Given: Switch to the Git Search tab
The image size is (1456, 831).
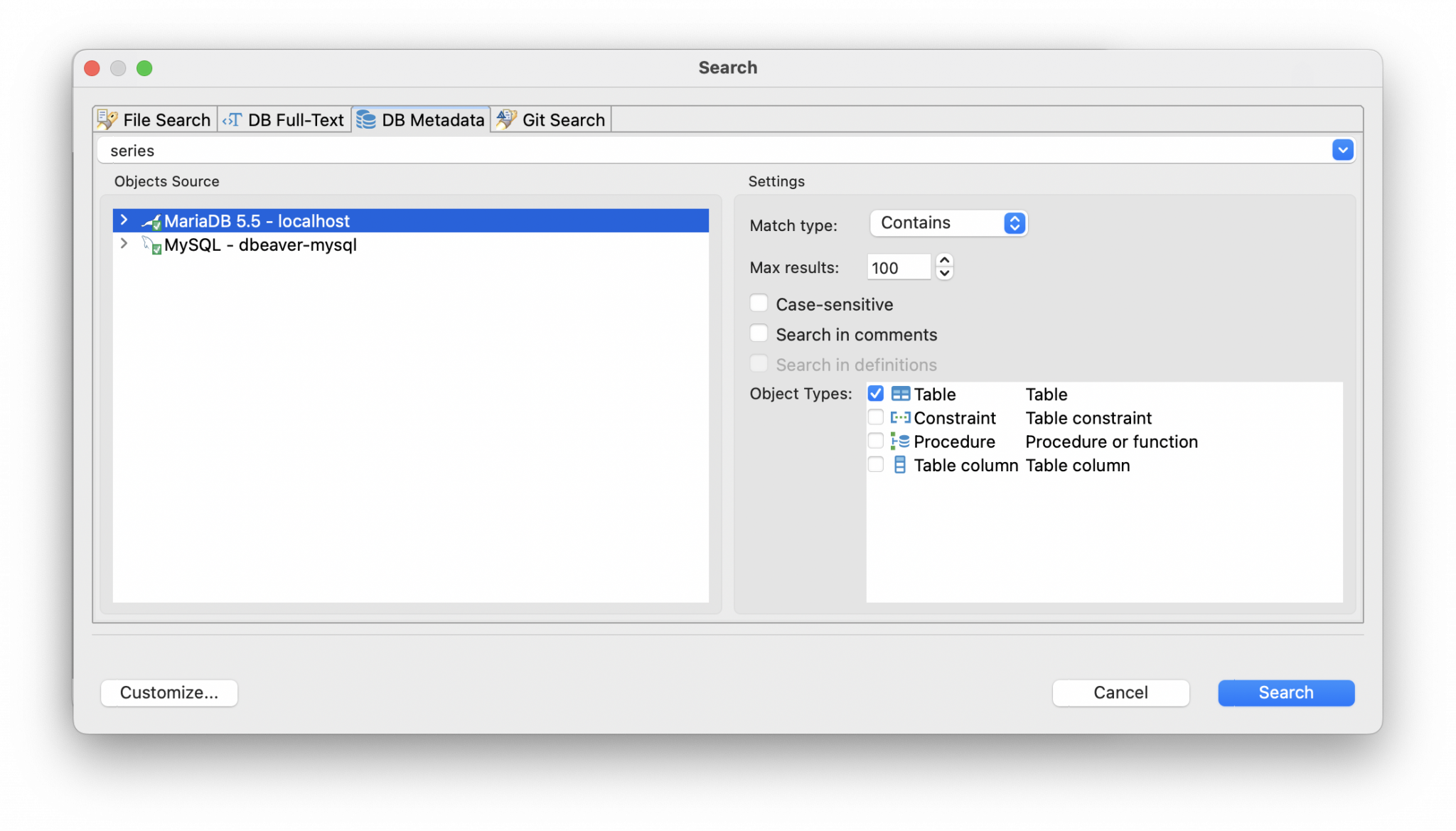Looking at the screenshot, I should 551,119.
